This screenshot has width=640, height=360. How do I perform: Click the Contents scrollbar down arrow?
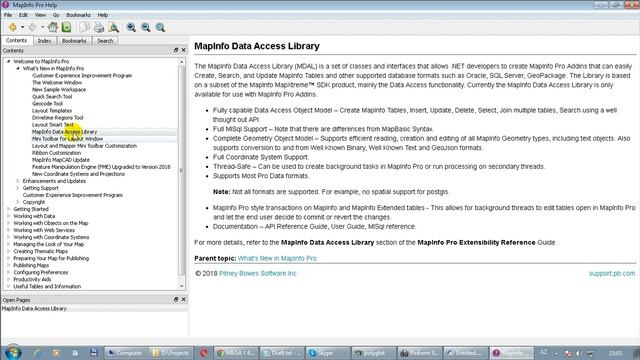(182, 287)
